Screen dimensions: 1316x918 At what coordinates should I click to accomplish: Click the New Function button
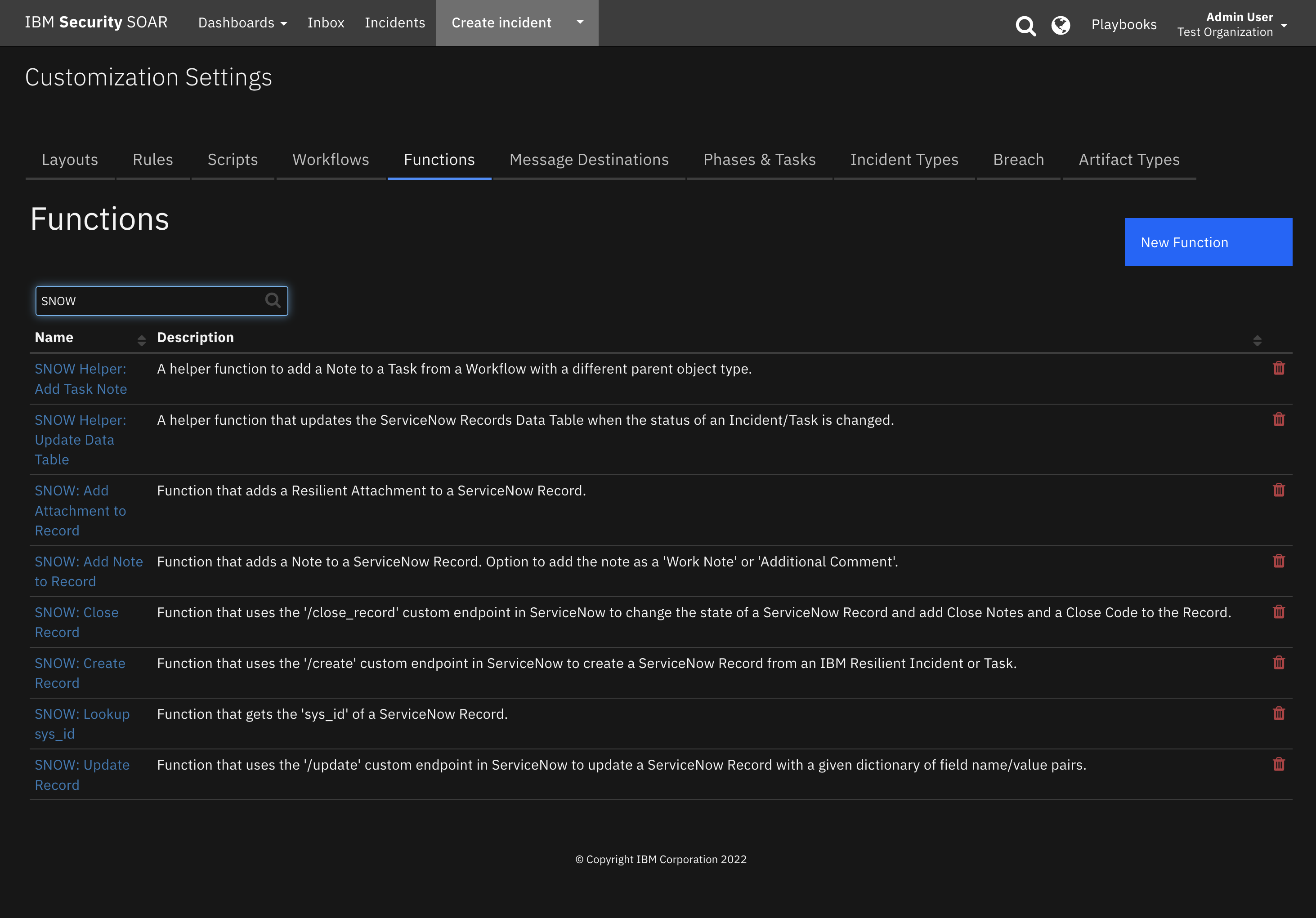pos(1208,242)
